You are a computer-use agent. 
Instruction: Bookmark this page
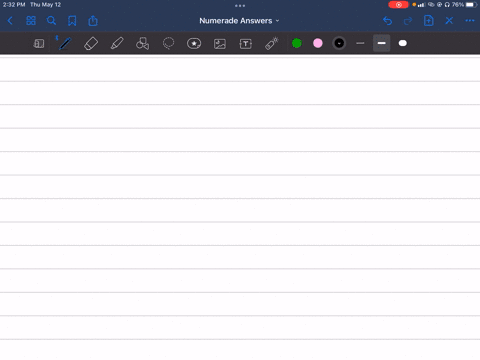click(x=72, y=21)
